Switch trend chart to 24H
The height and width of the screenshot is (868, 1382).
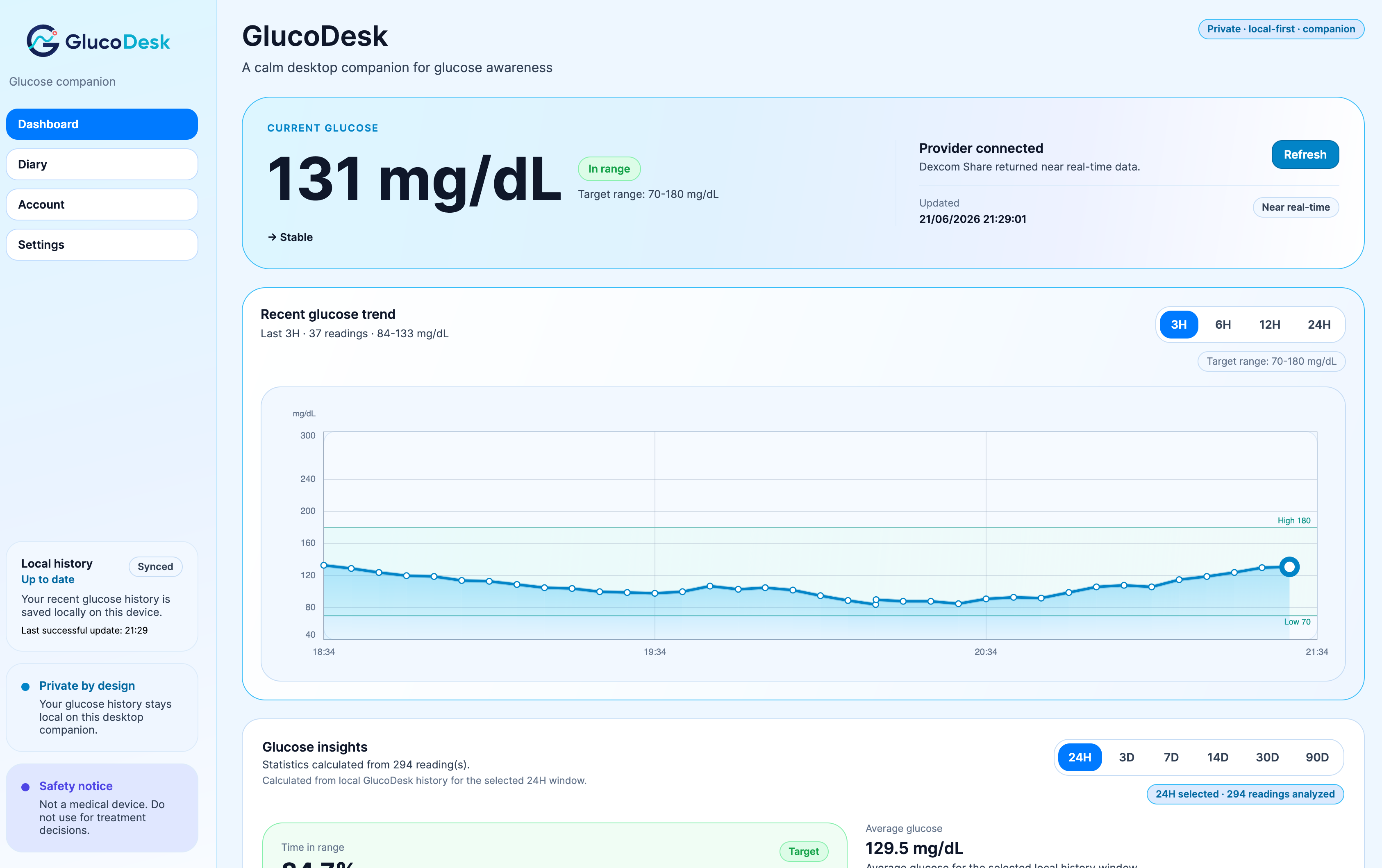[1319, 324]
